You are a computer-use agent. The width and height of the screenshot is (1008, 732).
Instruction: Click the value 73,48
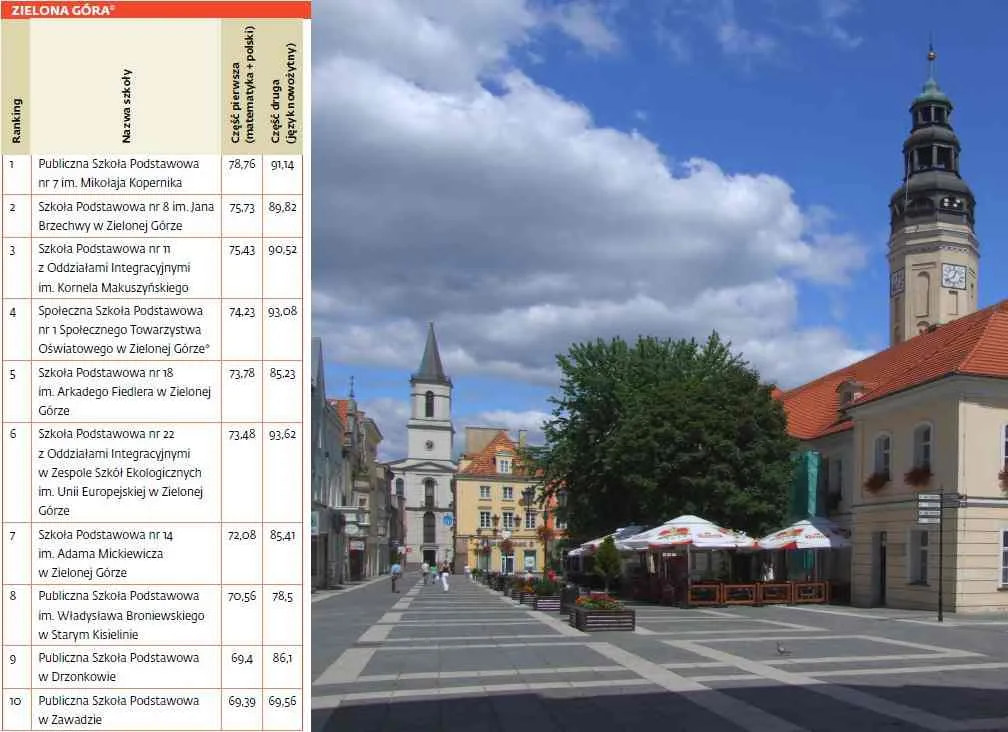(242, 435)
